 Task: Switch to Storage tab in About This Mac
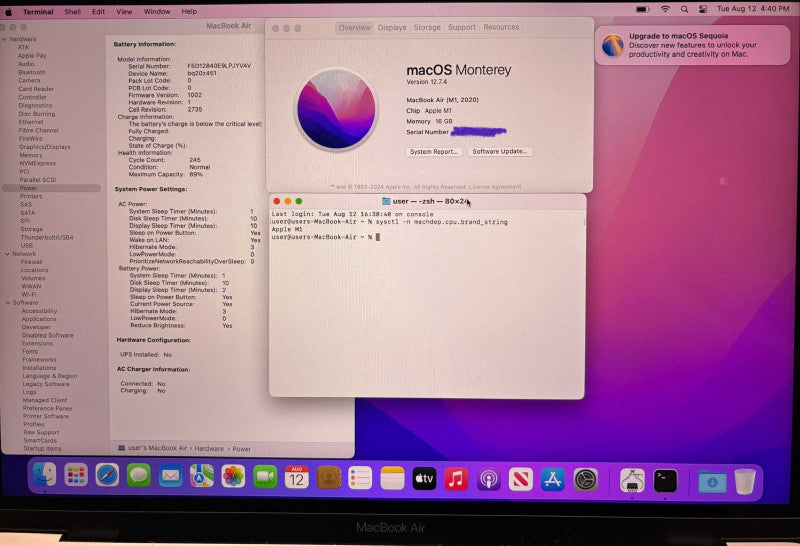click(x=427, y=28)
